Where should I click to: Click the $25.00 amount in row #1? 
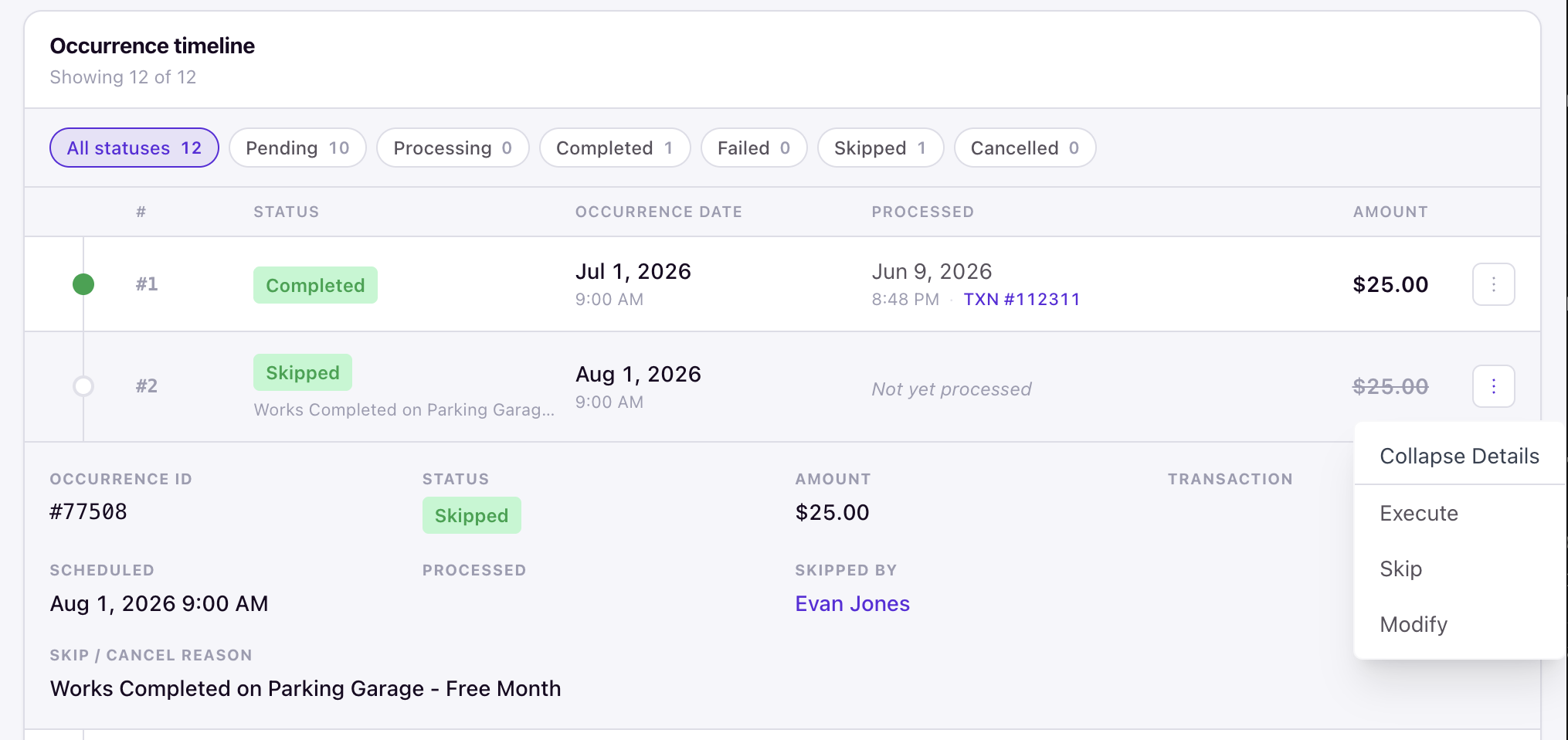click(x=1390, y=284)
